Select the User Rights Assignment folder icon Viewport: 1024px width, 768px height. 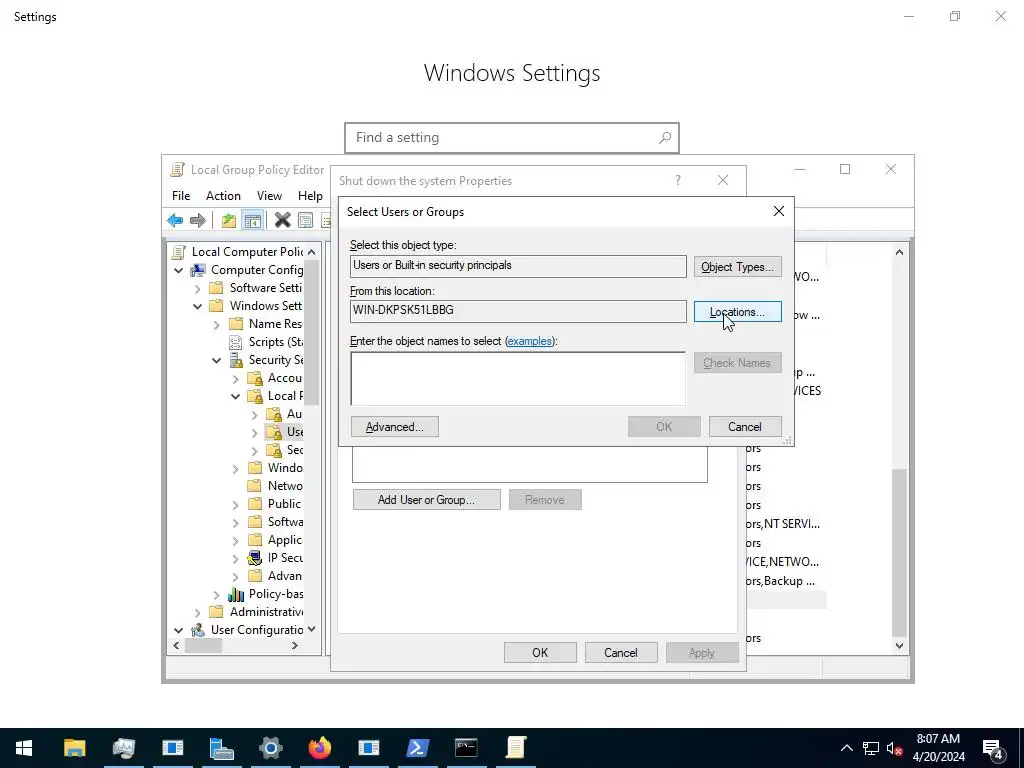[274, 432]
